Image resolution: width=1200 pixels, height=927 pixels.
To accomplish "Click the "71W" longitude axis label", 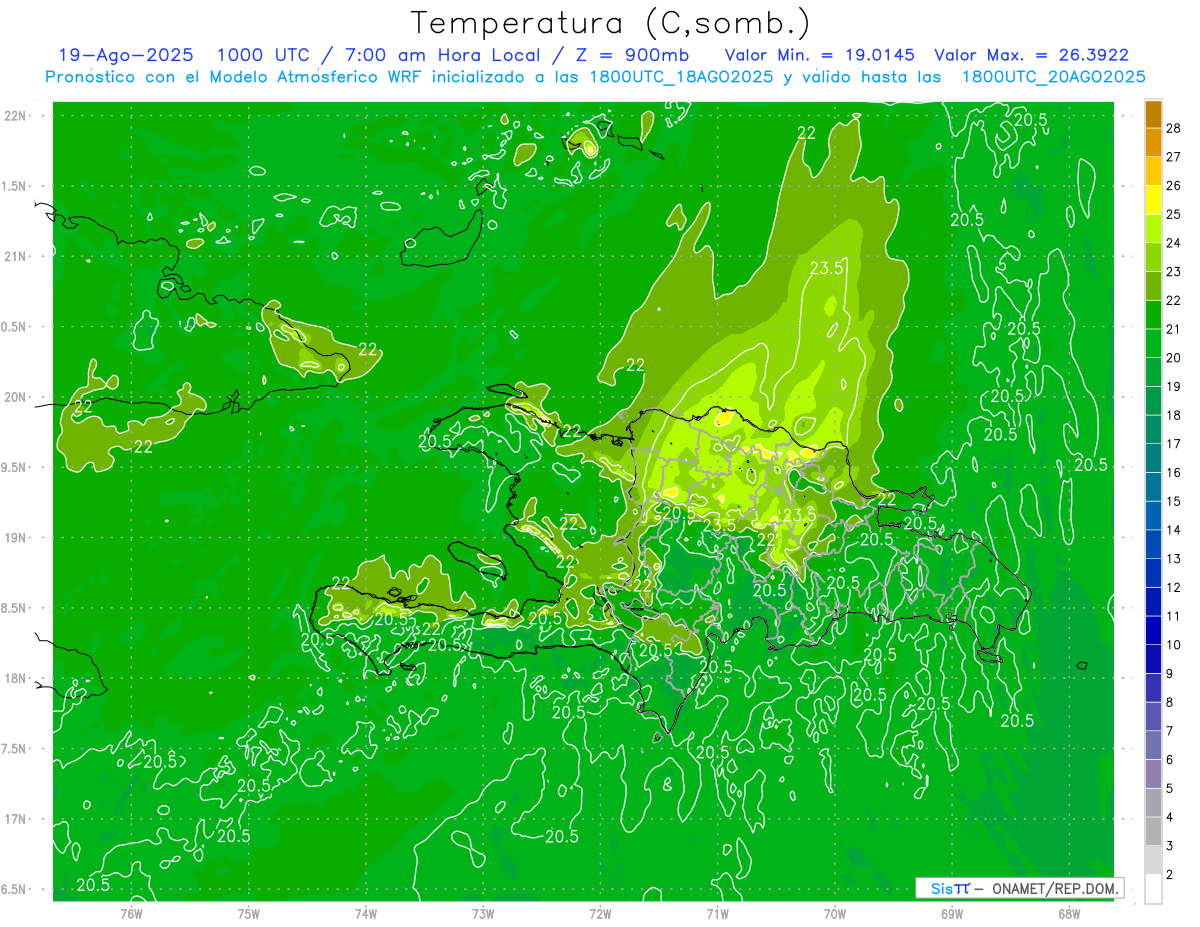I will pos(717,913).
